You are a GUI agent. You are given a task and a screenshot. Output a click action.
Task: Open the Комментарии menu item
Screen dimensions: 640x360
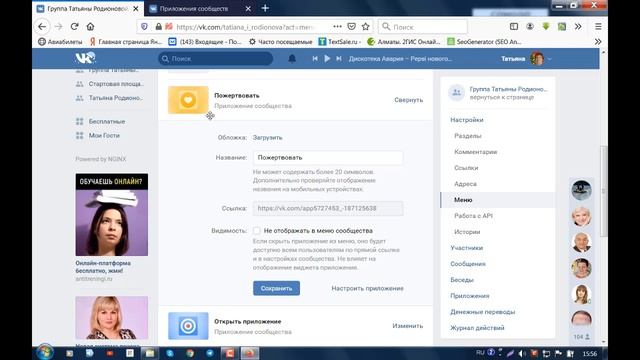click(476, 152)
